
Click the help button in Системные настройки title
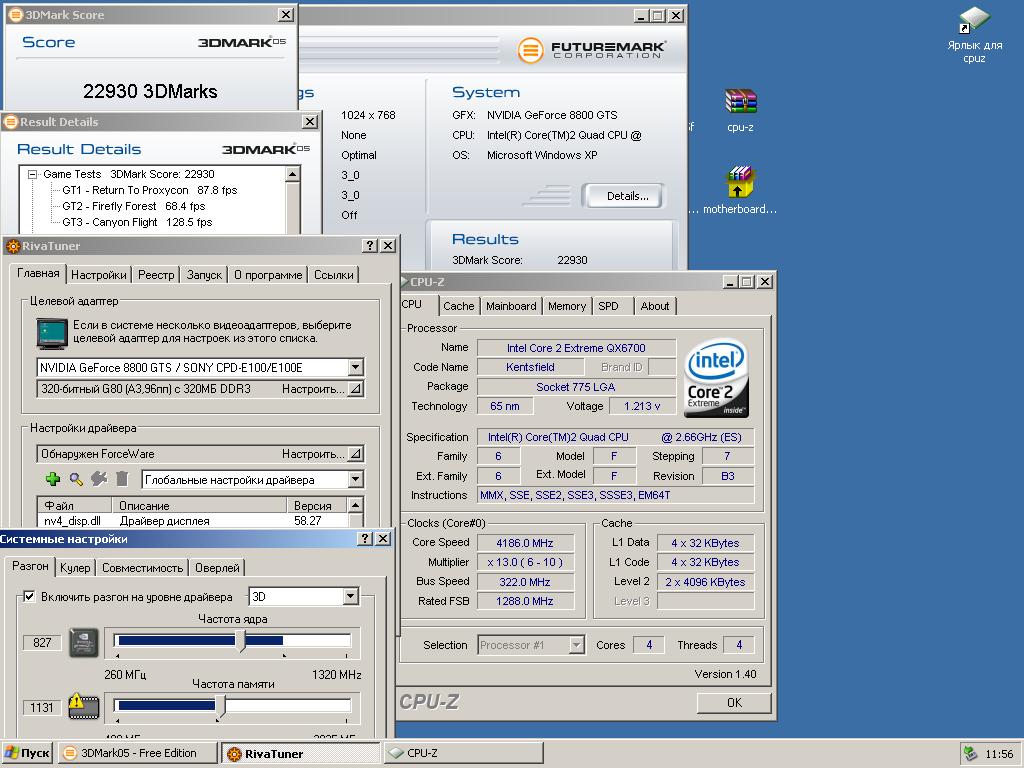click(366, 539)
